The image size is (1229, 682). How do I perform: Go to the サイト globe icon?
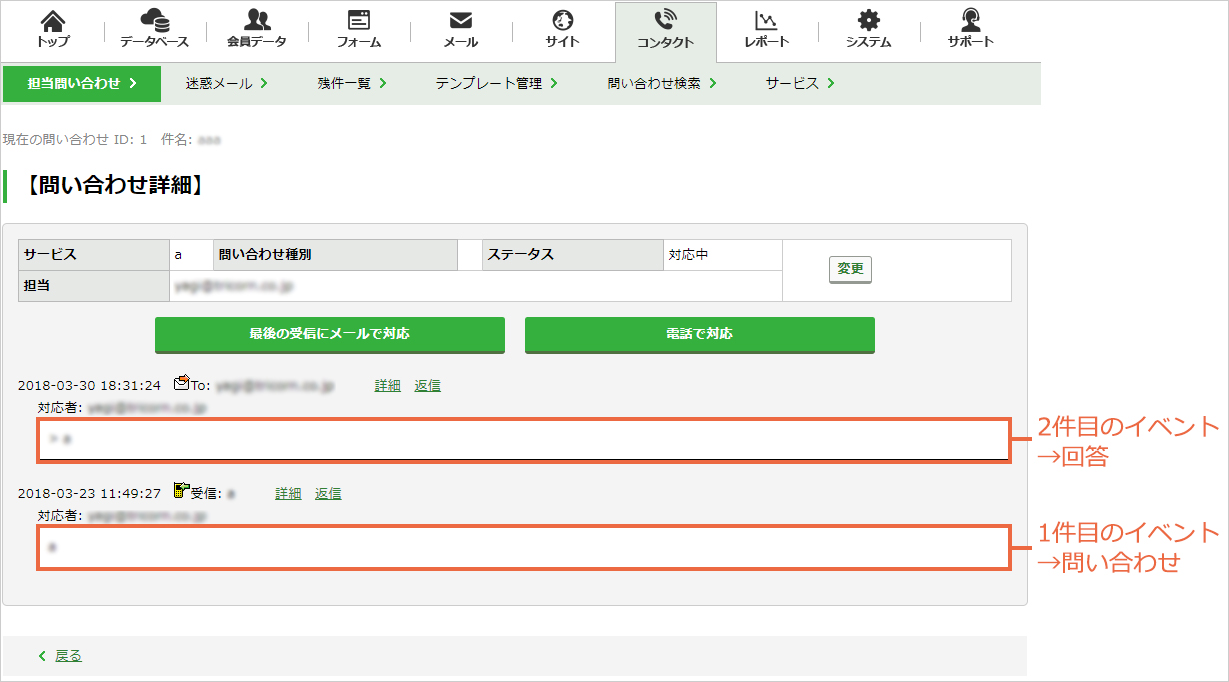[x=562, y=20]
